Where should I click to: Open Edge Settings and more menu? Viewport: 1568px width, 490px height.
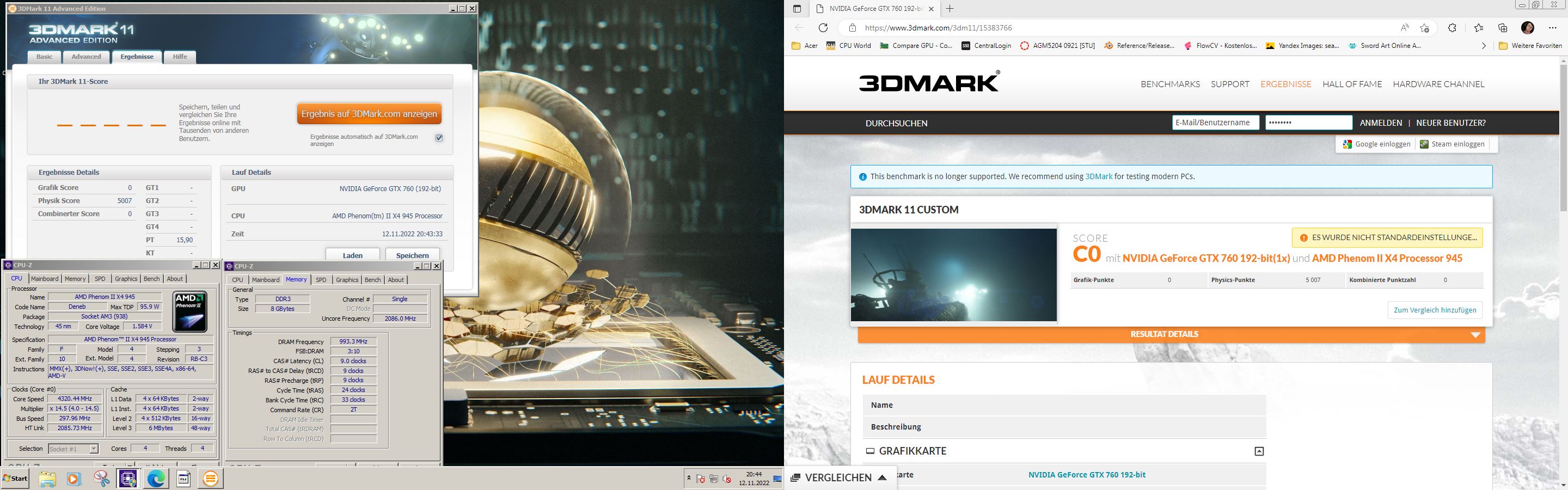click(1552, 28)
